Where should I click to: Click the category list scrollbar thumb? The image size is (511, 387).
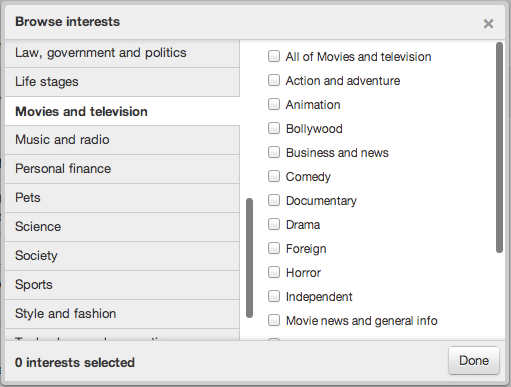(x=249, y=258)
